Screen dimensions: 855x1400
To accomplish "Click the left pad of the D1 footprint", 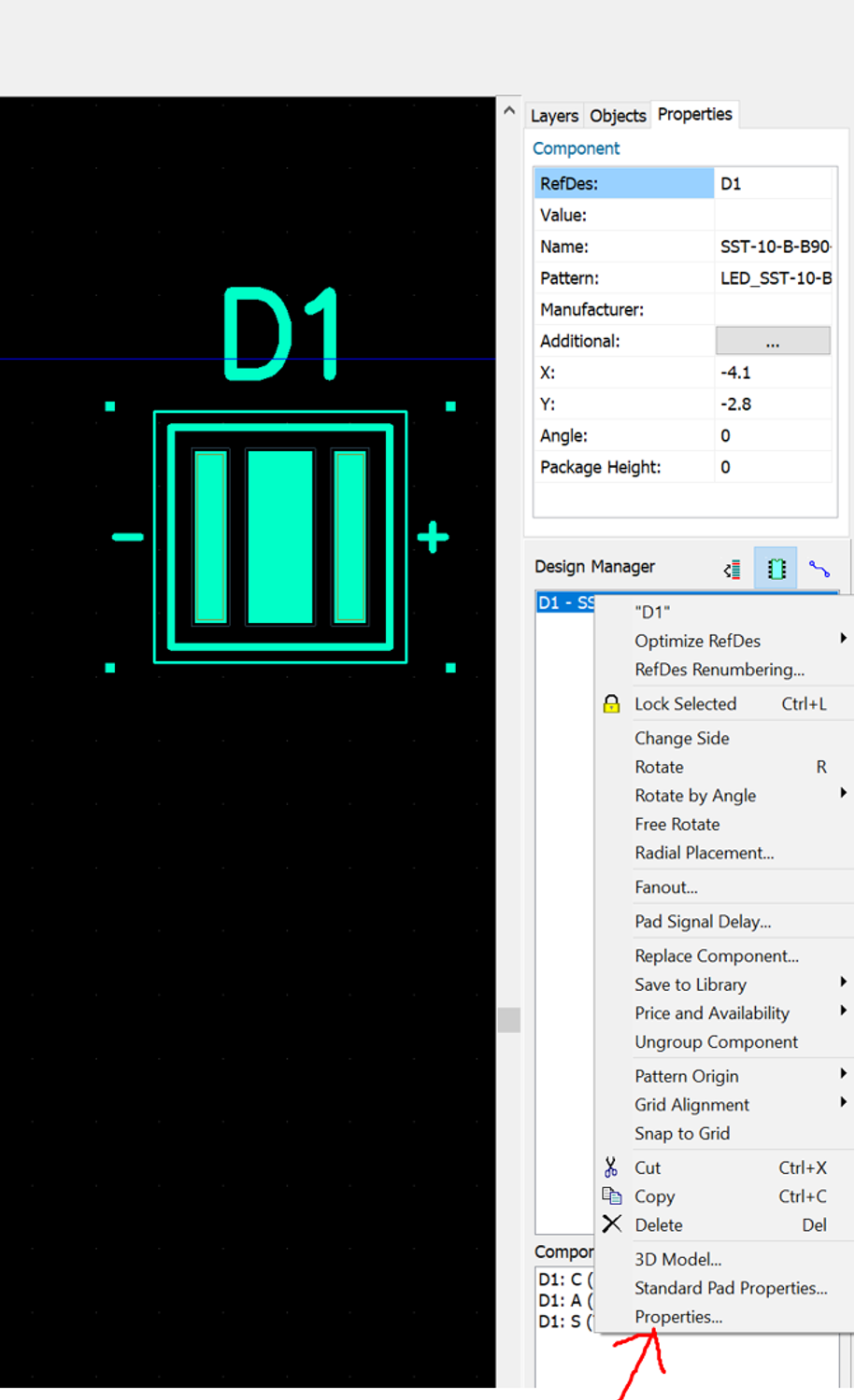I will 210,537.
